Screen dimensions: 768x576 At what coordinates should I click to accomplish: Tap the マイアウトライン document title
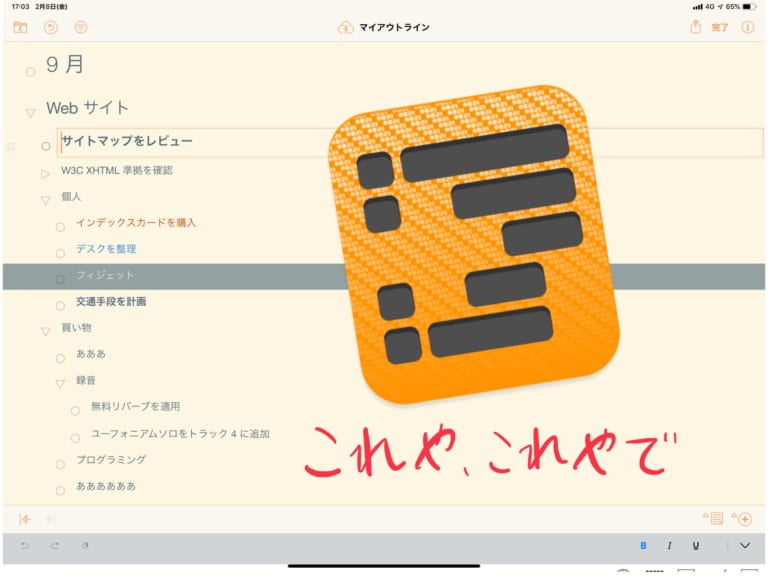pos(394,27)
